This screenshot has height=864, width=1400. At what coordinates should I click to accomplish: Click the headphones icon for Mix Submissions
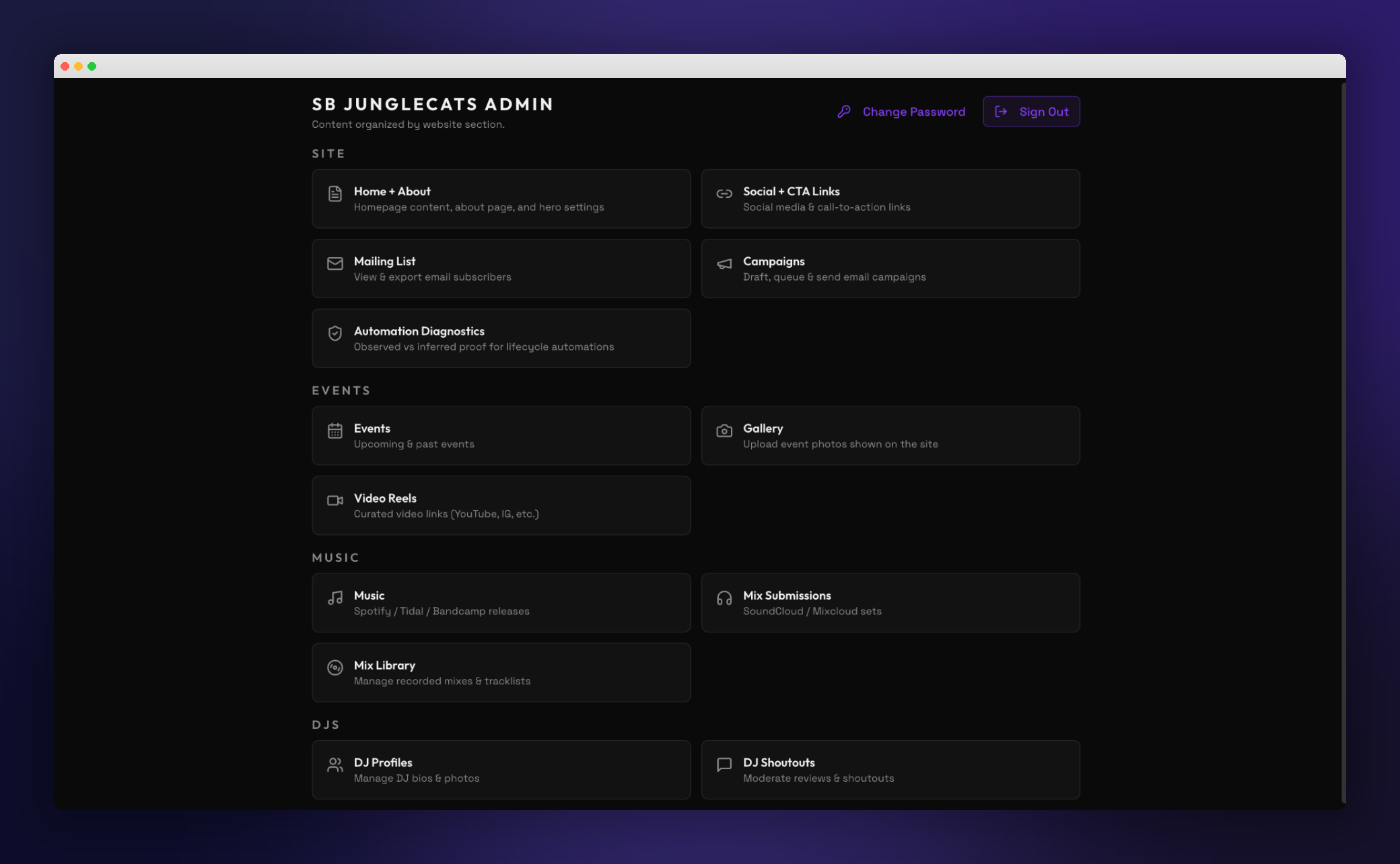click(724, 598)
